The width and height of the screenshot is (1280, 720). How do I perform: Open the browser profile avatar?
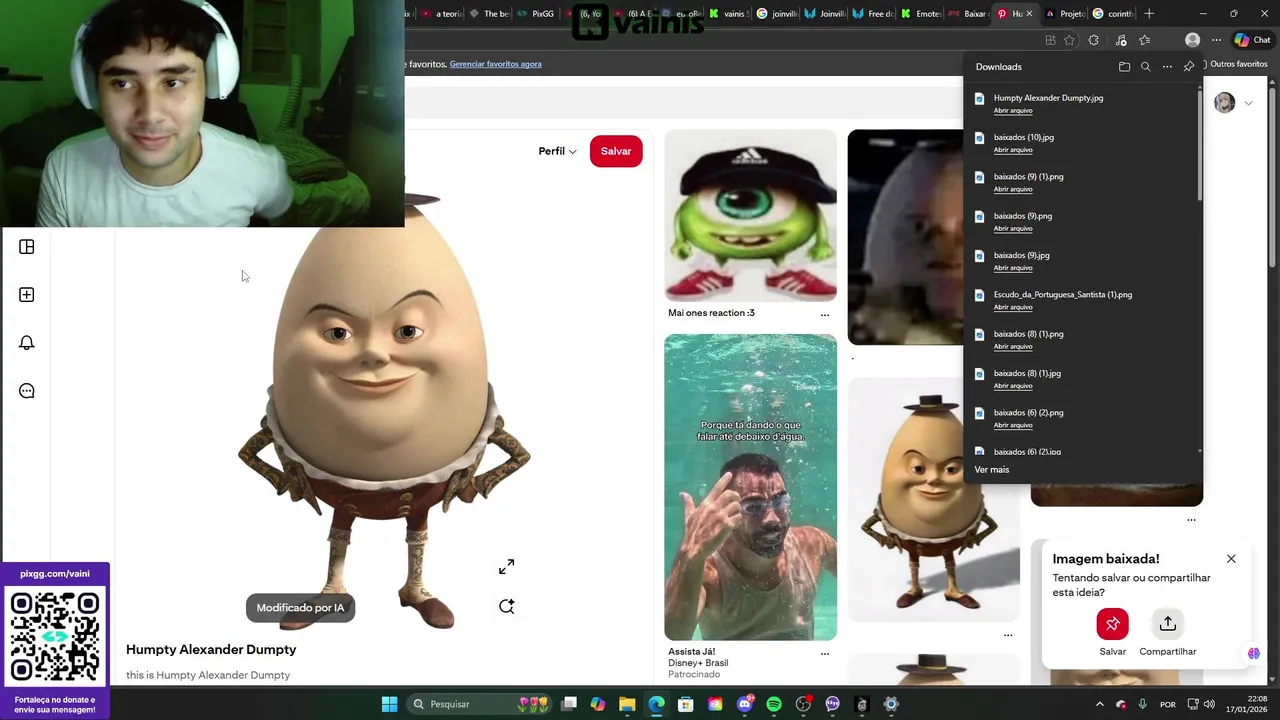1192,40
